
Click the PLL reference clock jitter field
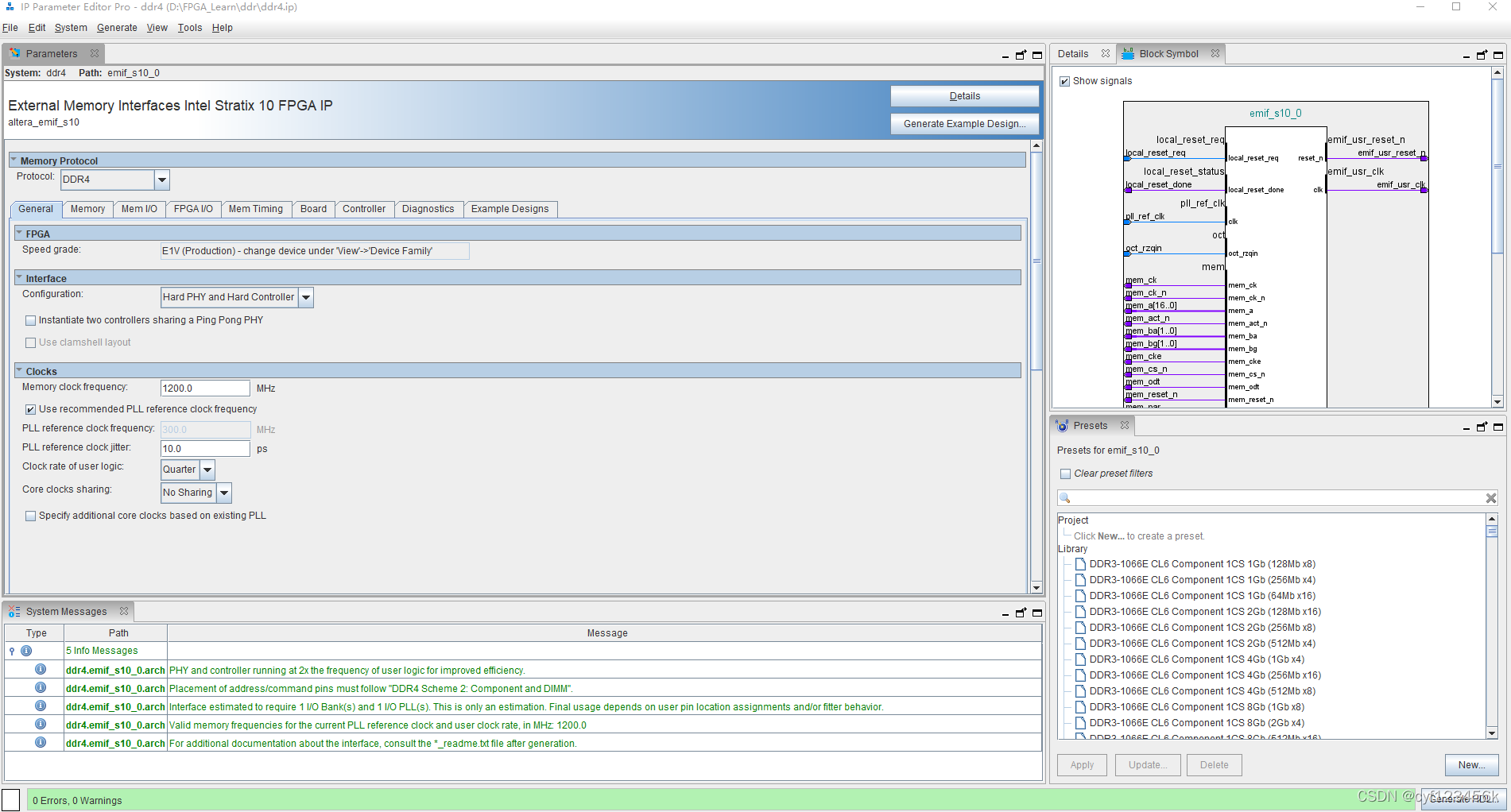click(205, 449)
